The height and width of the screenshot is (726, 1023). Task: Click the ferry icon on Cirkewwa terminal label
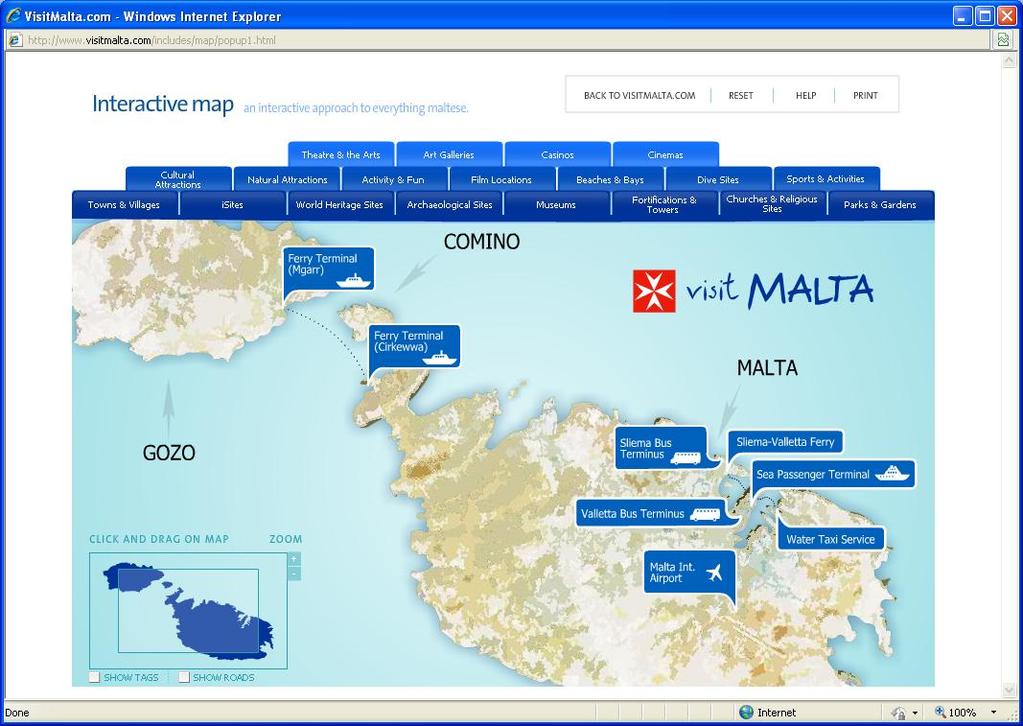pos(440,358)
